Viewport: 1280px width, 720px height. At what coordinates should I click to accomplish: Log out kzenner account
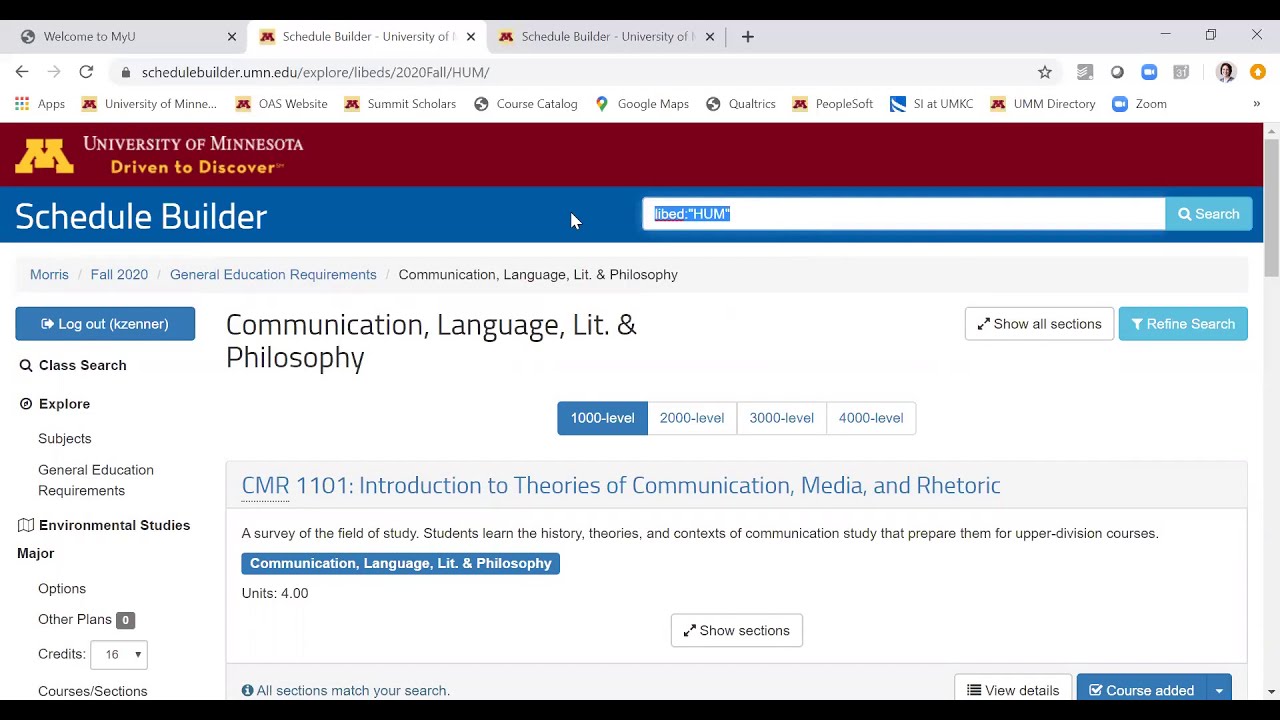(105, 324)
